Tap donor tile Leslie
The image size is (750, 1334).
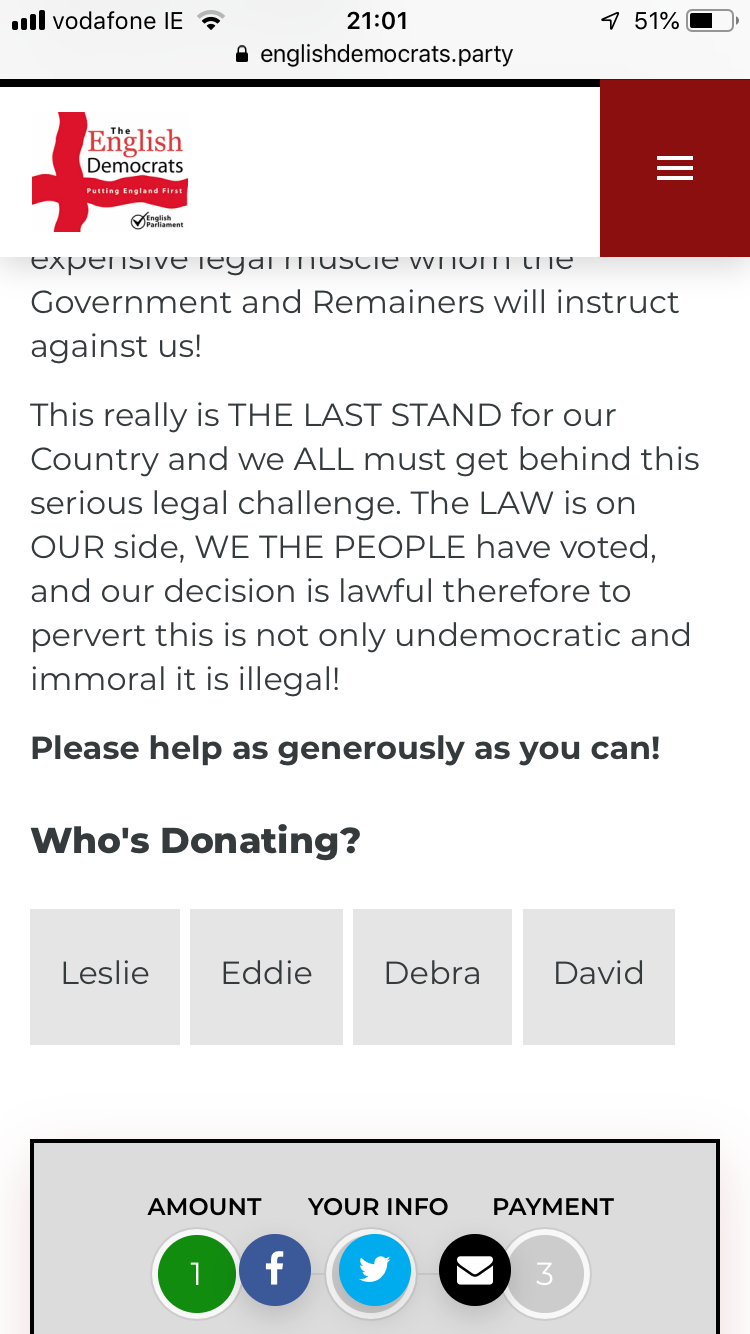pyautogui.click(x=105, y=976)
